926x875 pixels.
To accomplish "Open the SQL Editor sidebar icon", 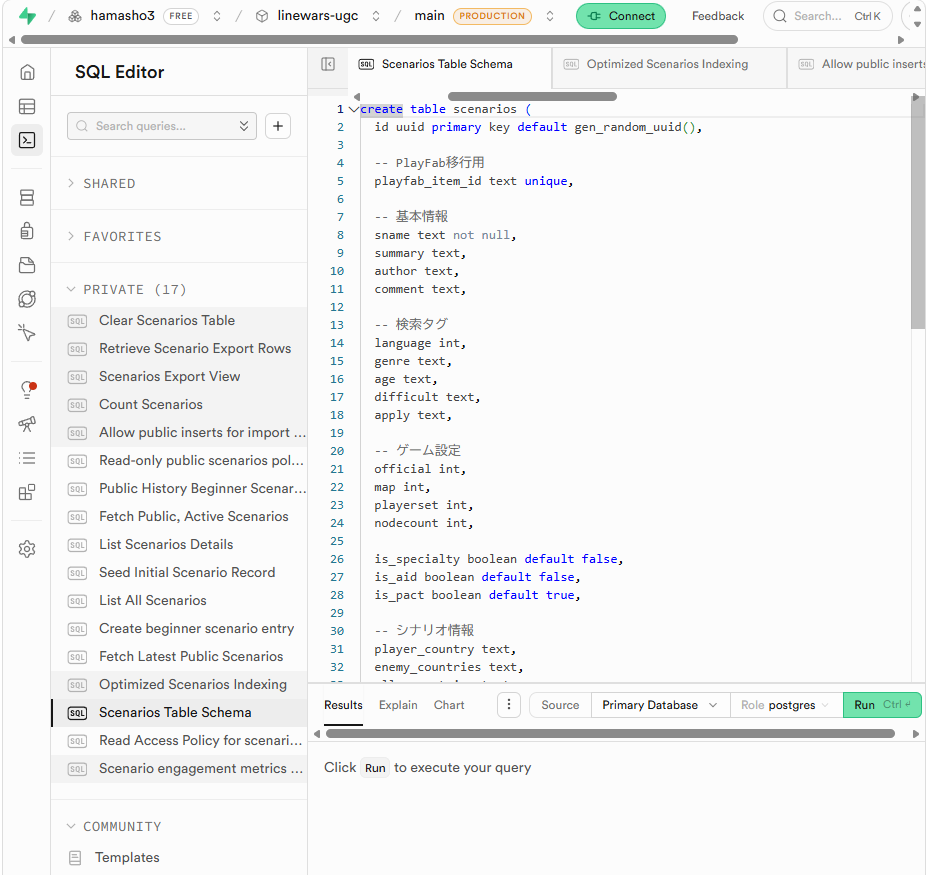I will coord(27,140).
